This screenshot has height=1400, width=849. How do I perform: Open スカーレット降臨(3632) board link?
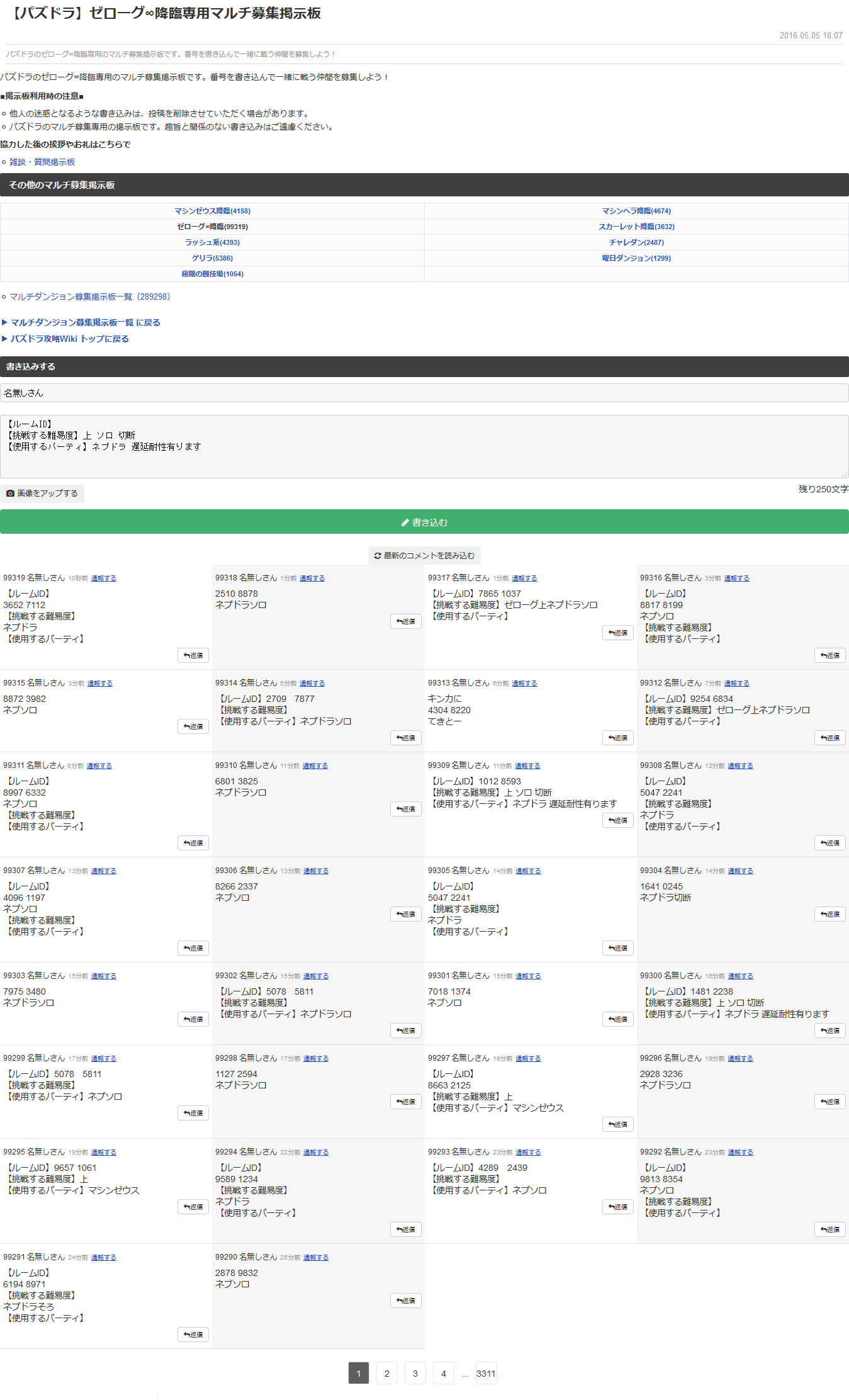636,227
